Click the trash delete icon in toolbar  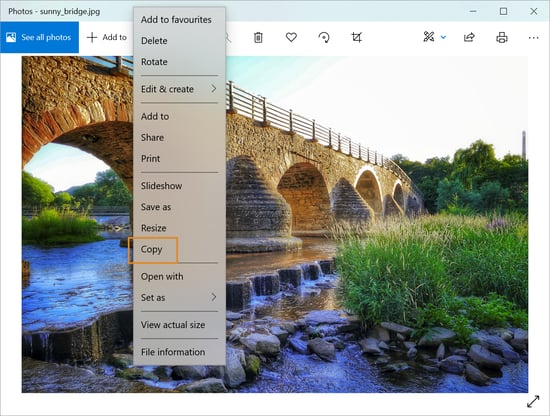pos(258,37)
